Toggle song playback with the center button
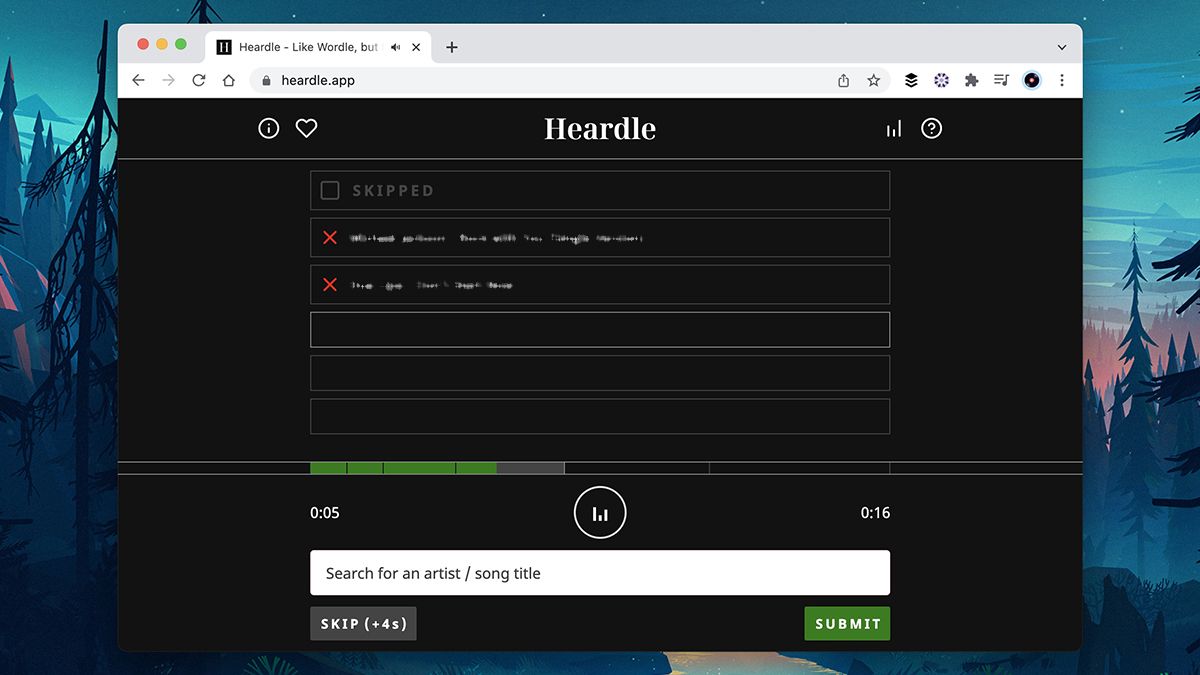 pyautogui.click(x=600, y=512)
